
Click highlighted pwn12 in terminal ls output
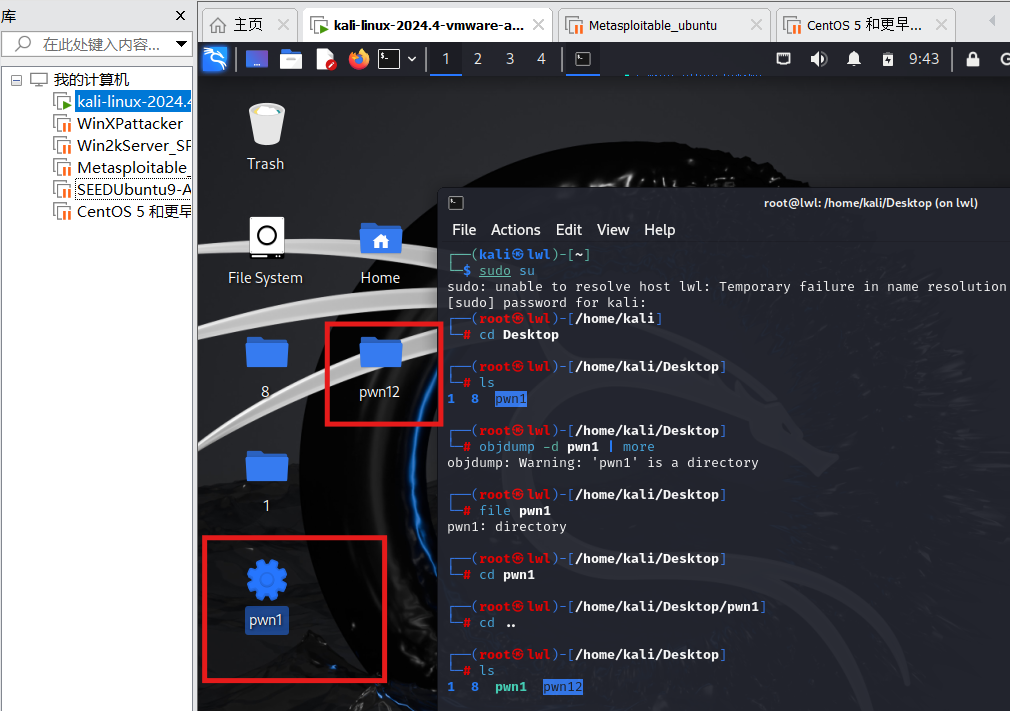point(562,687)
